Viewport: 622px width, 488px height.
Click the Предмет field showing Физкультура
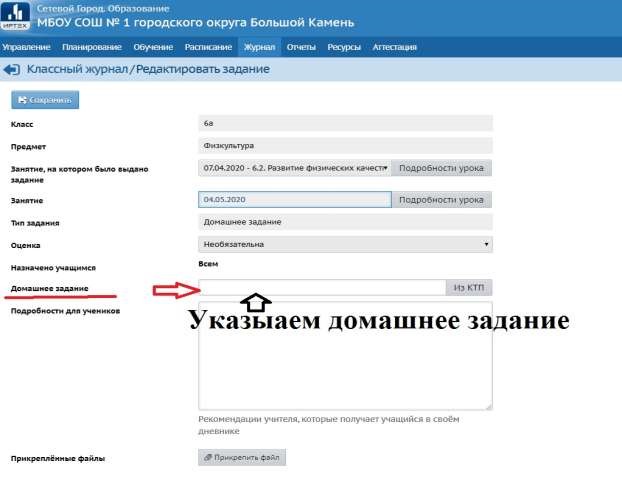tap(345, 146)
